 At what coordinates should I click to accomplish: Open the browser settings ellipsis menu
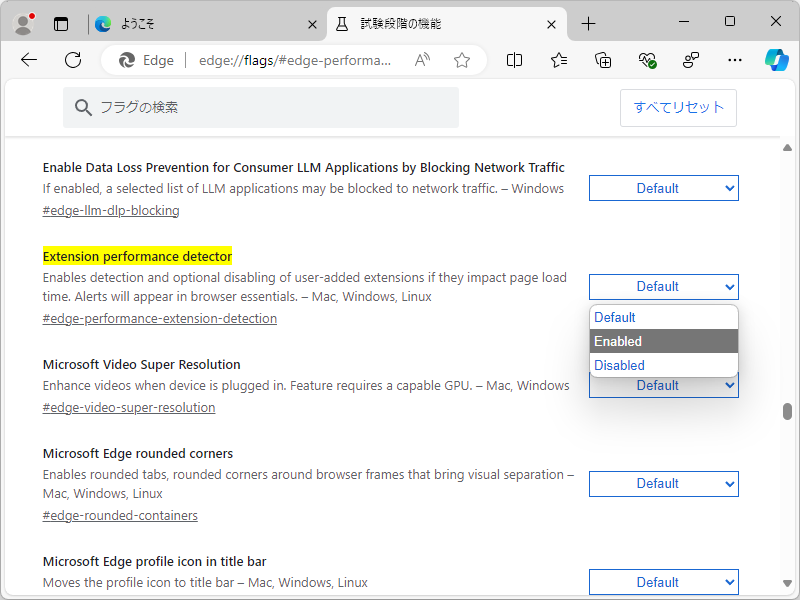click(x=735, y=60)
